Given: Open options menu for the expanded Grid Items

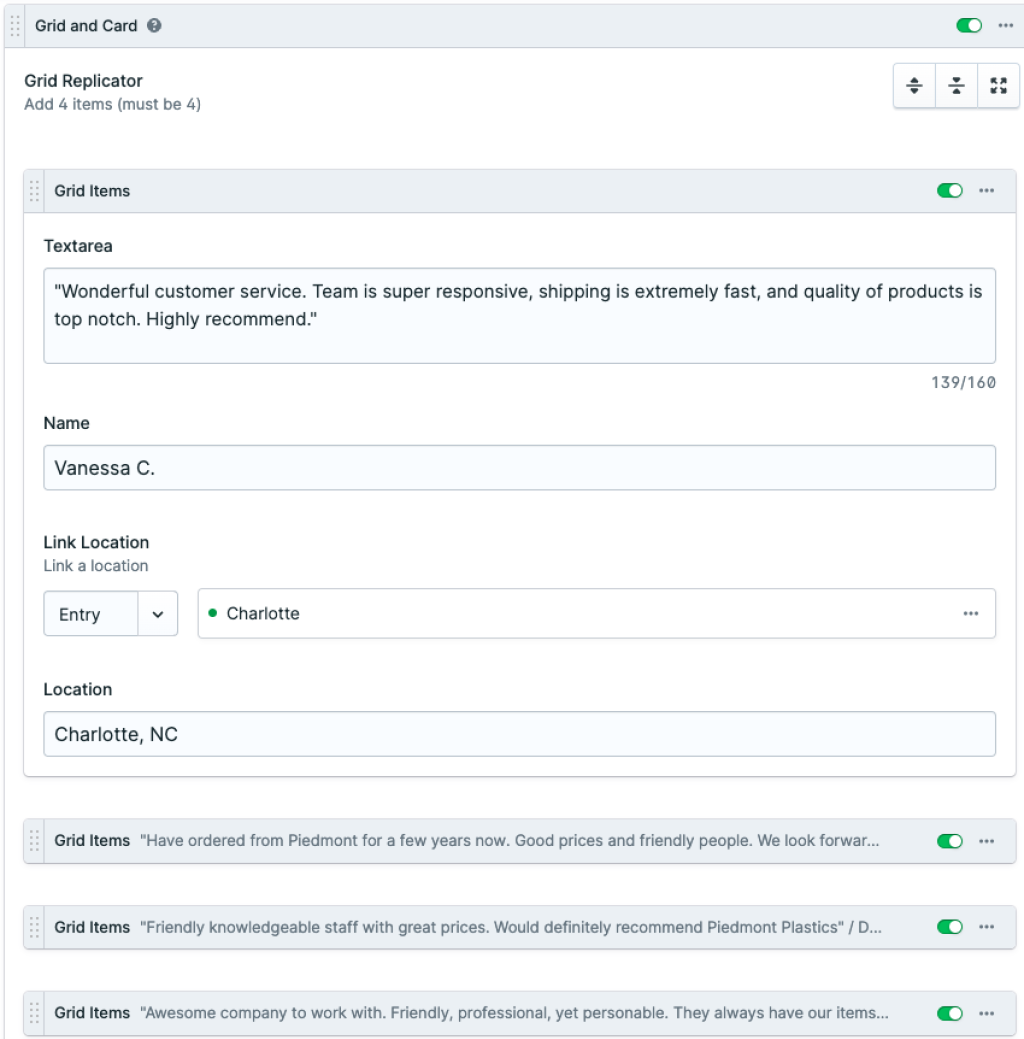Looking at the screenshot, I should point(986,191).
